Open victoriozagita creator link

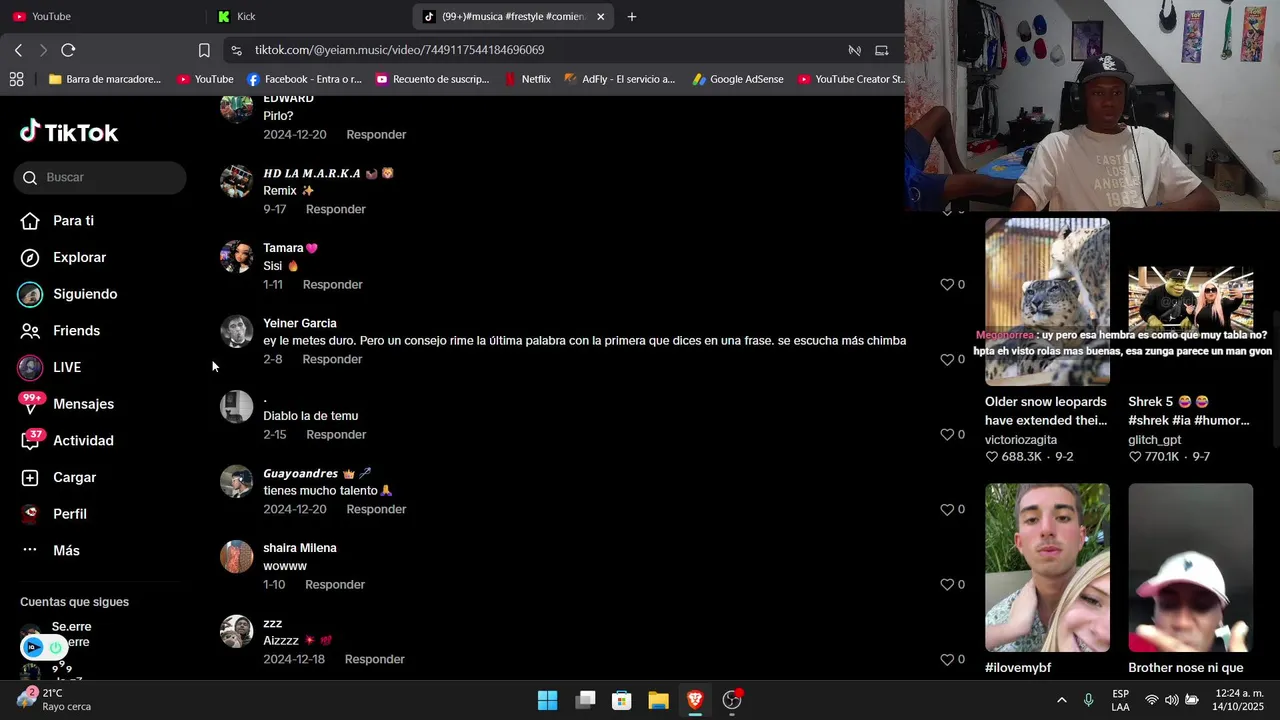1020,440
